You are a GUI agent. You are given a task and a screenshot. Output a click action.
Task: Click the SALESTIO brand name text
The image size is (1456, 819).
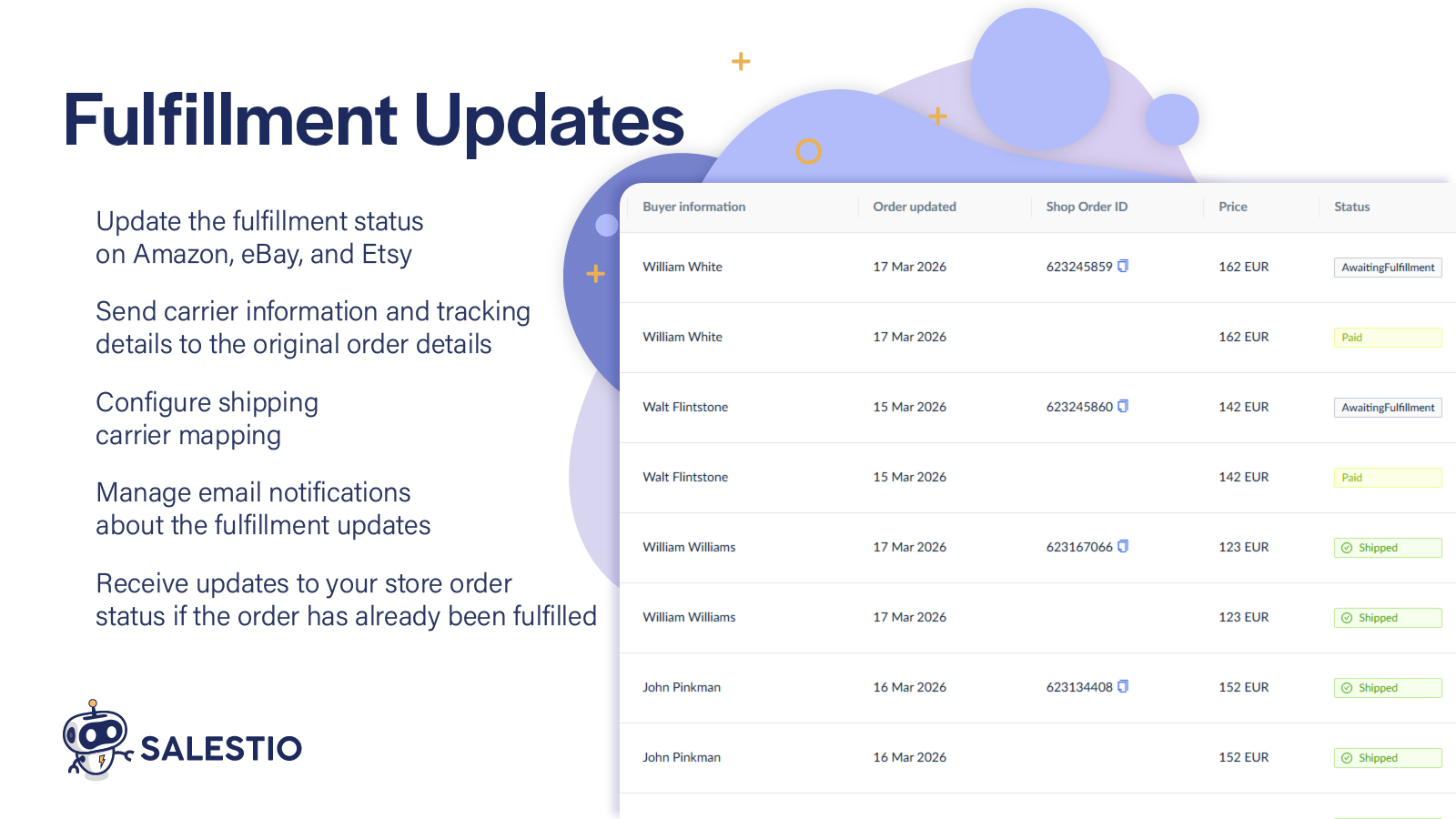tap(221, 749)
